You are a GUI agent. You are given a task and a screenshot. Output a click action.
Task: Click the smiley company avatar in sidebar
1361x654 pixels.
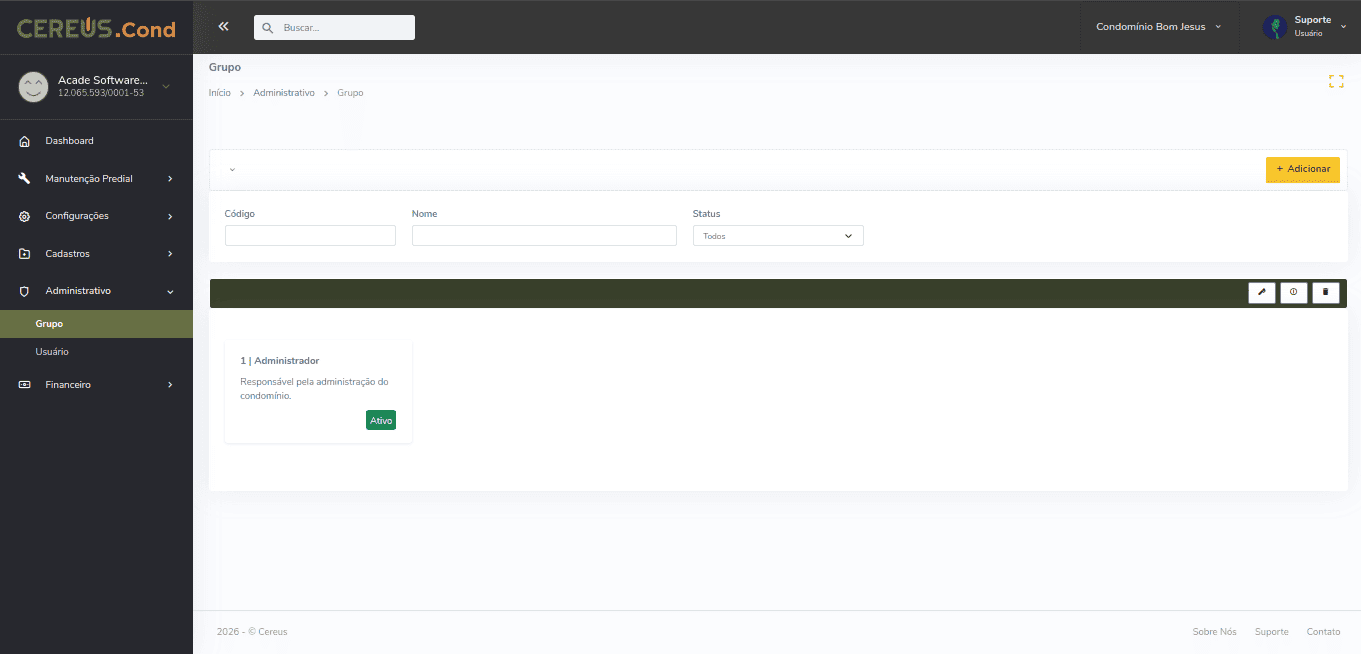33,87
